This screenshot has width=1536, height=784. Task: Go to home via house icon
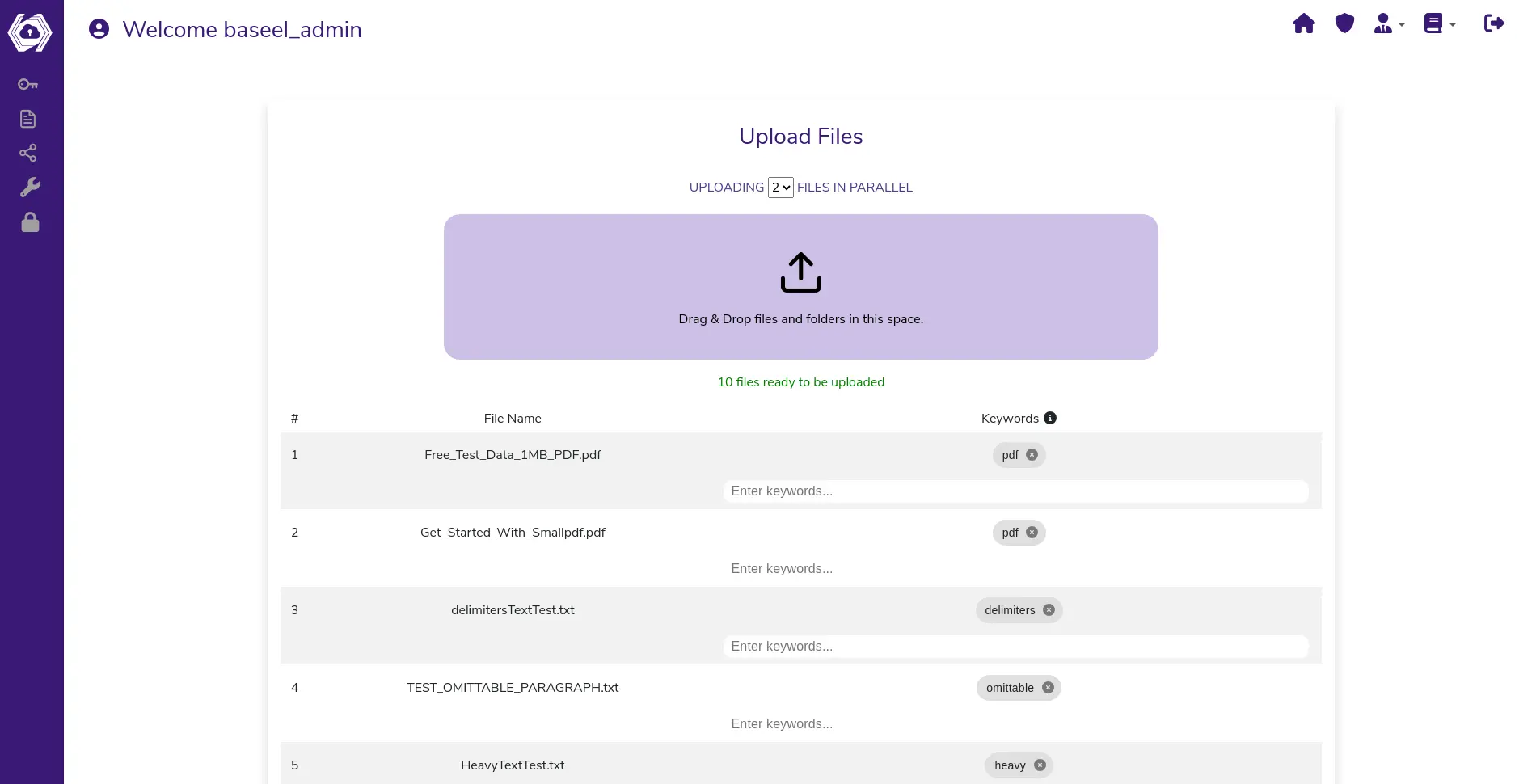(1304, 23)
